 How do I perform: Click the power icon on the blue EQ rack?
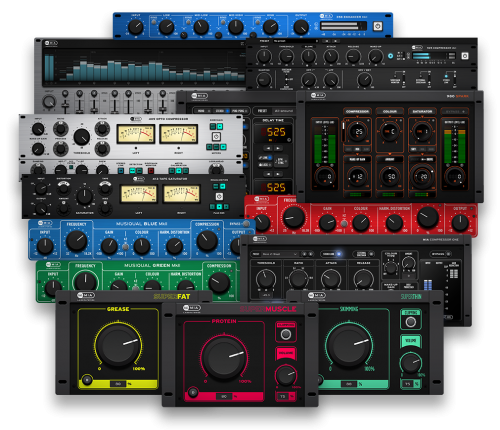(377, 26)
